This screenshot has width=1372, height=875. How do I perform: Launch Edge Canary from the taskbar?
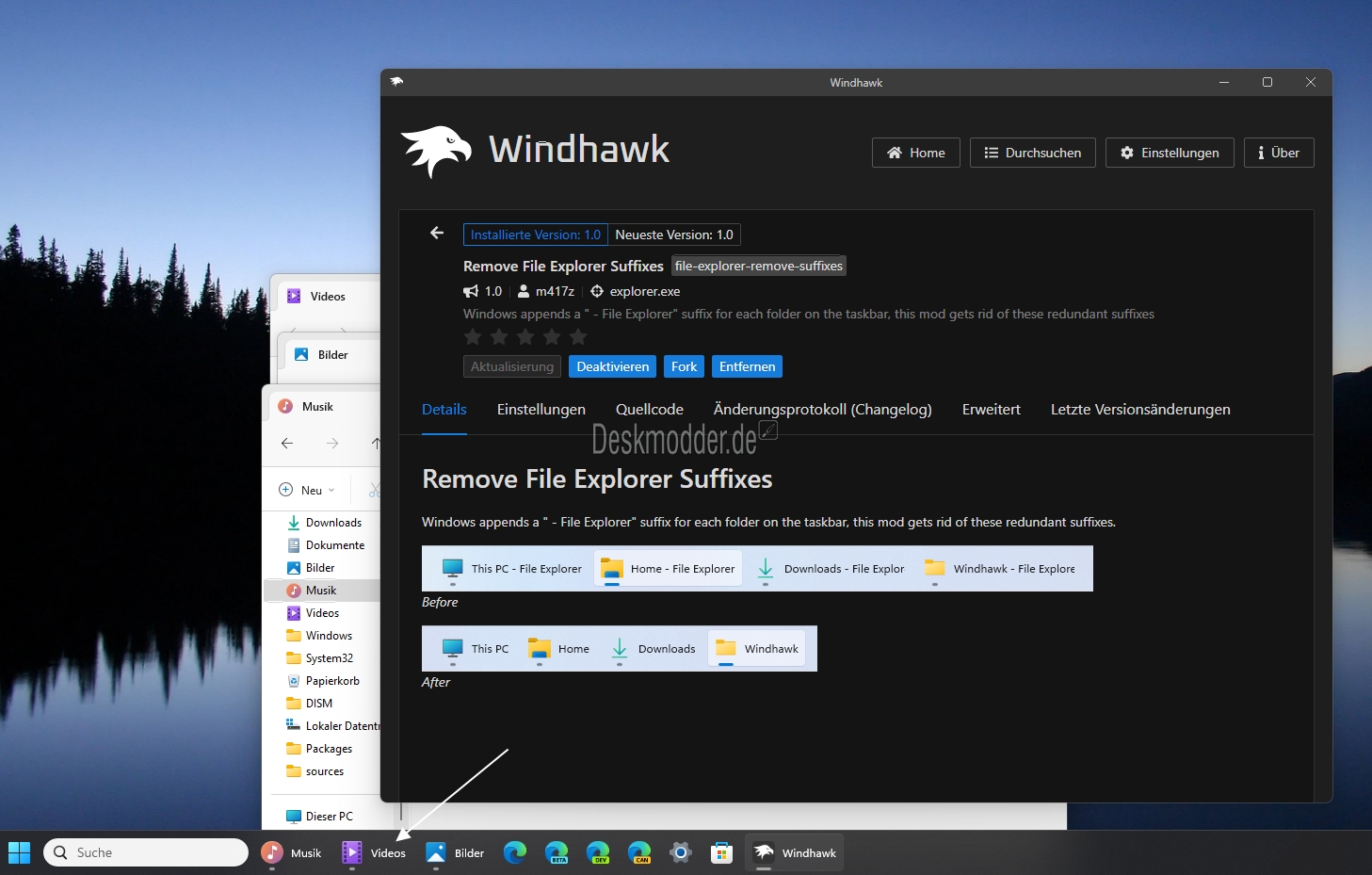(x=639, y=852)
